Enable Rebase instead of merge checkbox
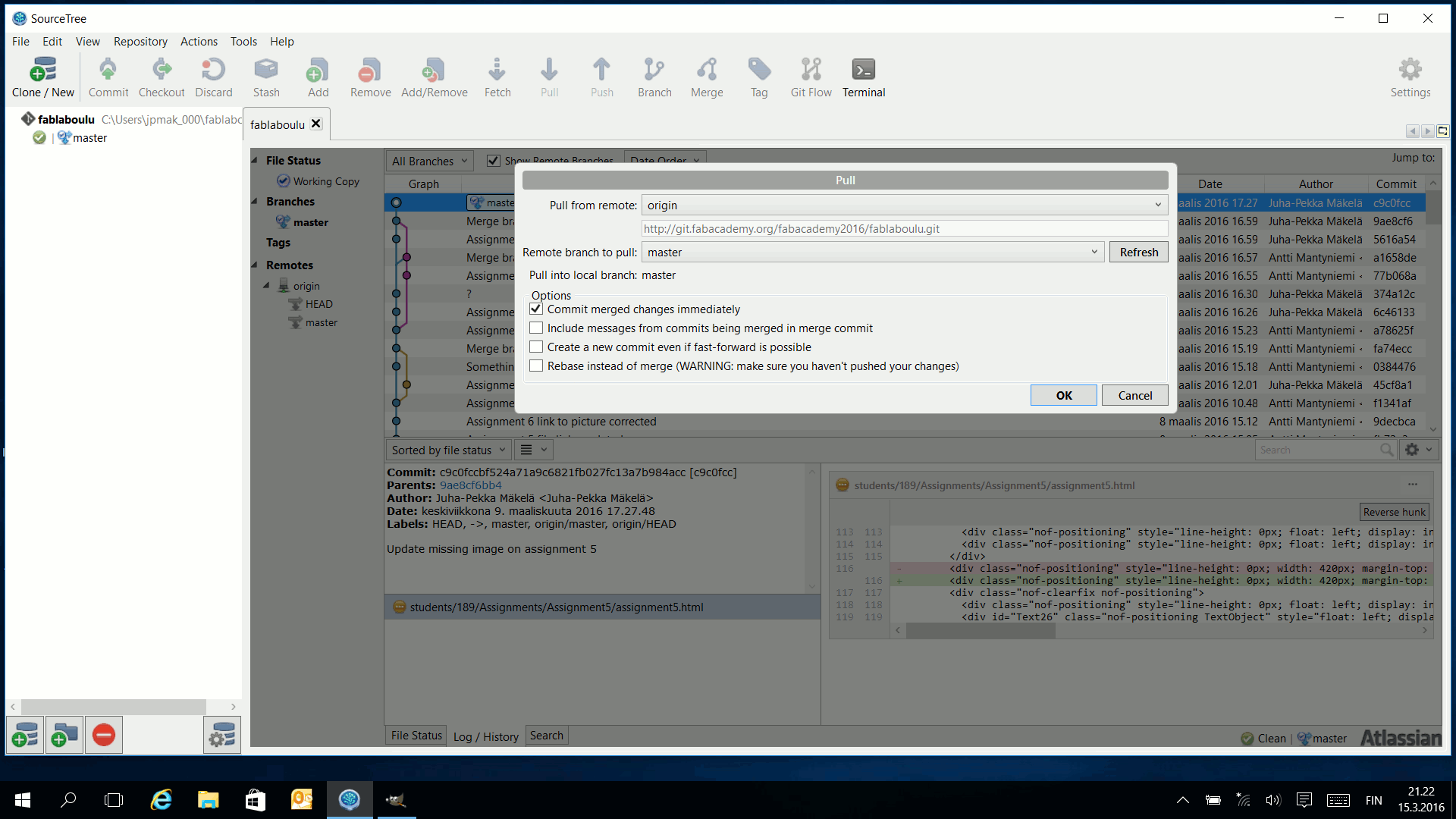1456x819 pixels. pyautogui.click(x=536, y=366)
